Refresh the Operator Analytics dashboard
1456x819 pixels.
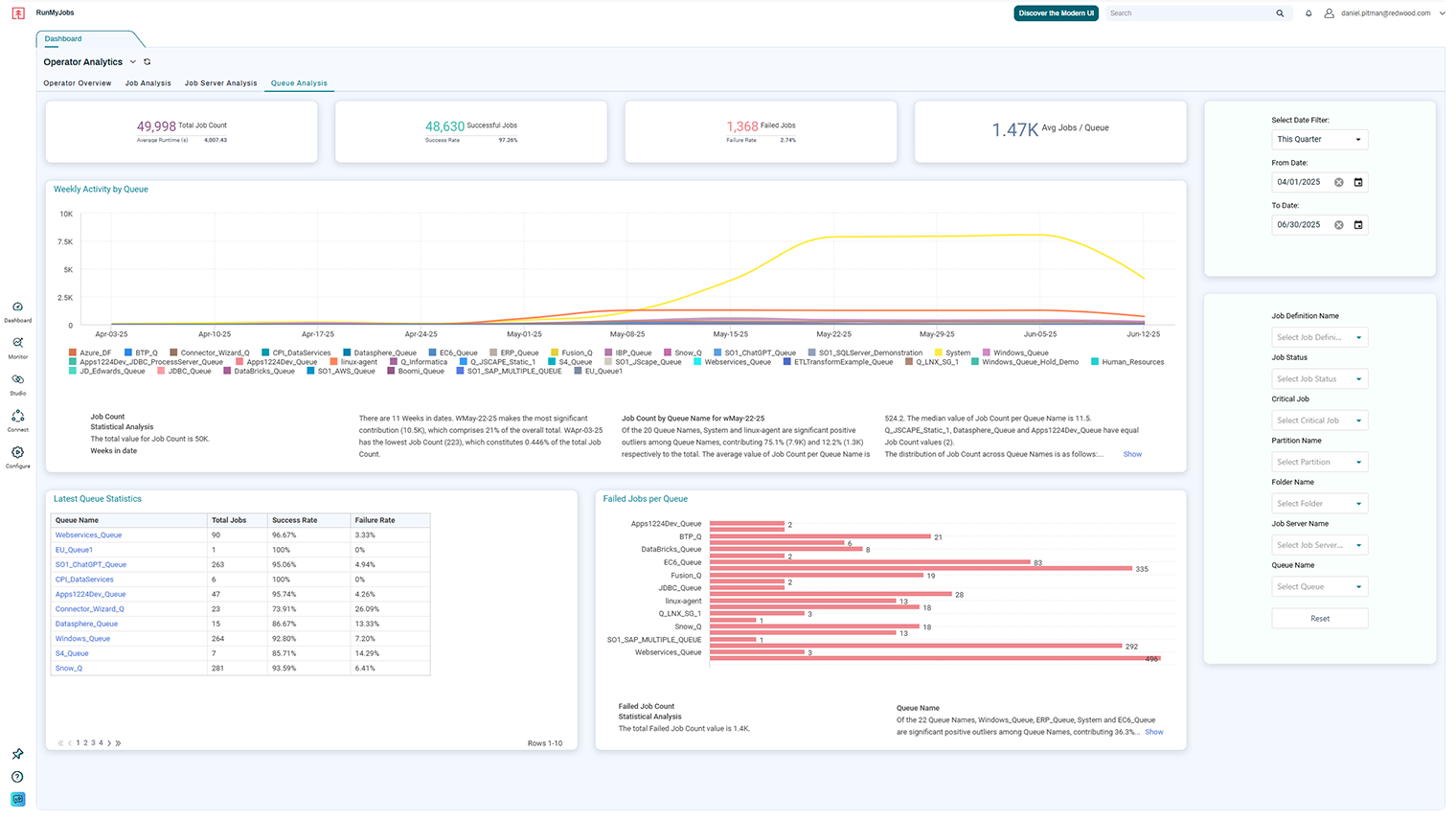pyautogui.click(x=148, y=62)
